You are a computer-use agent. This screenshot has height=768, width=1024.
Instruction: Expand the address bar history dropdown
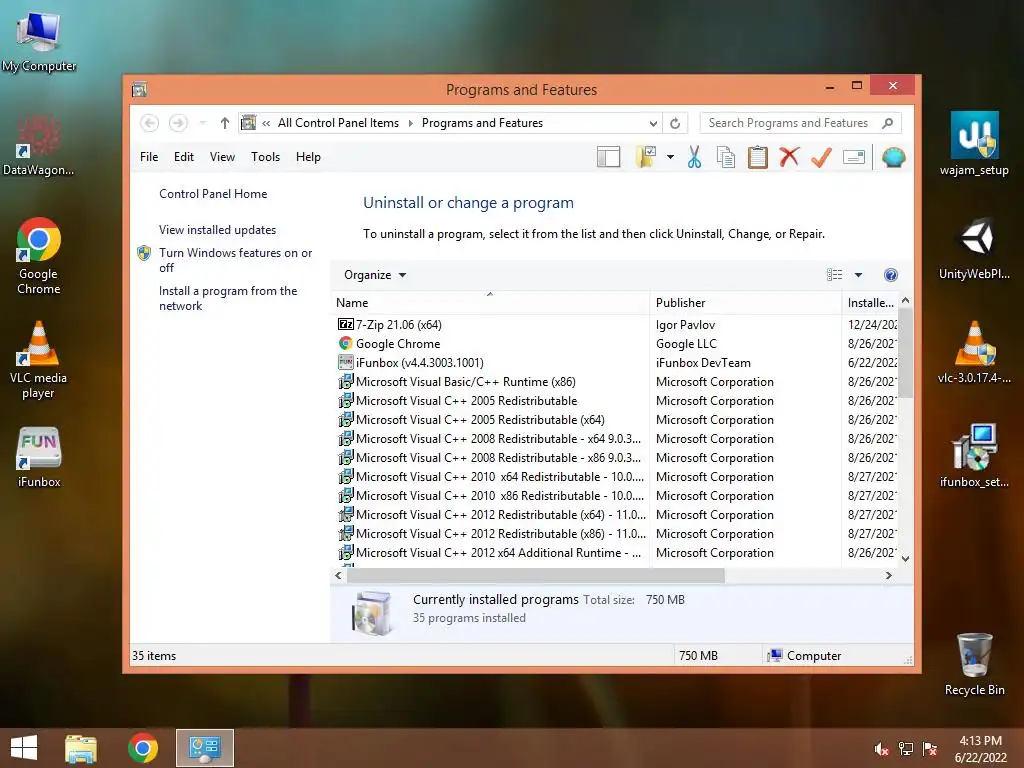click(x=653, y=123)
